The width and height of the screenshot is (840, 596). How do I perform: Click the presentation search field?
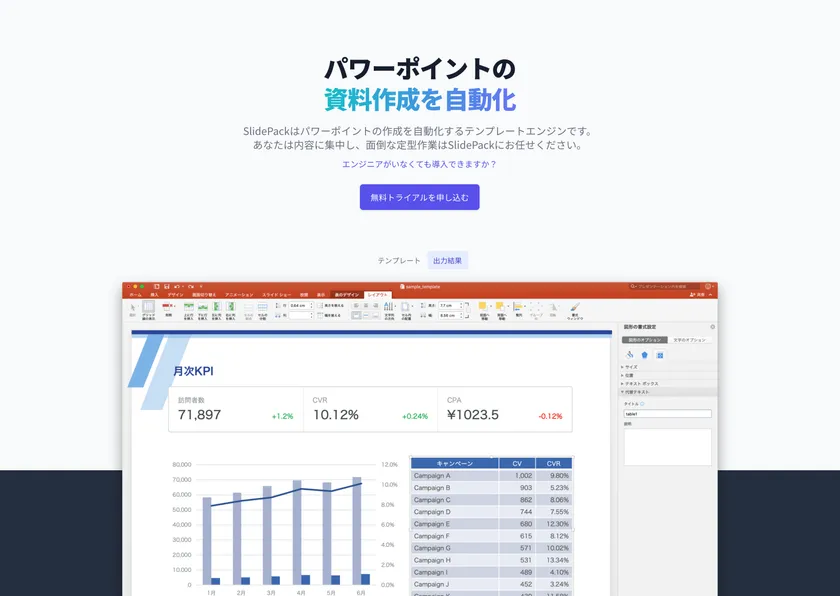(664, 286)
